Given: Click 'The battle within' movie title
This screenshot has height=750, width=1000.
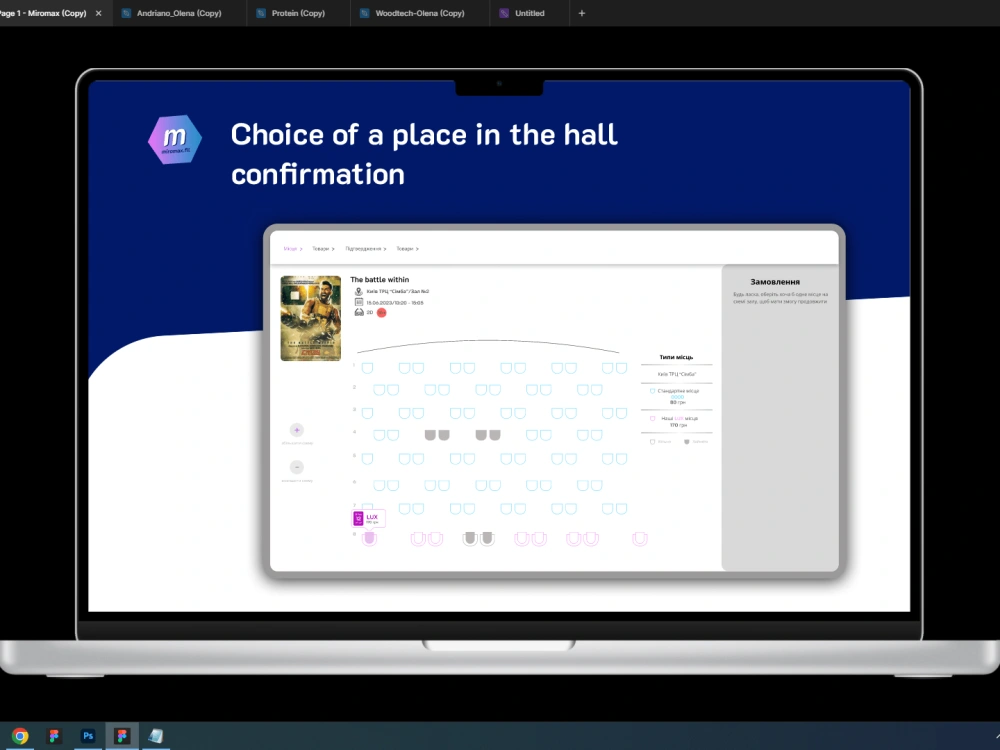Looking at the screenshot, I should (379, 279).
